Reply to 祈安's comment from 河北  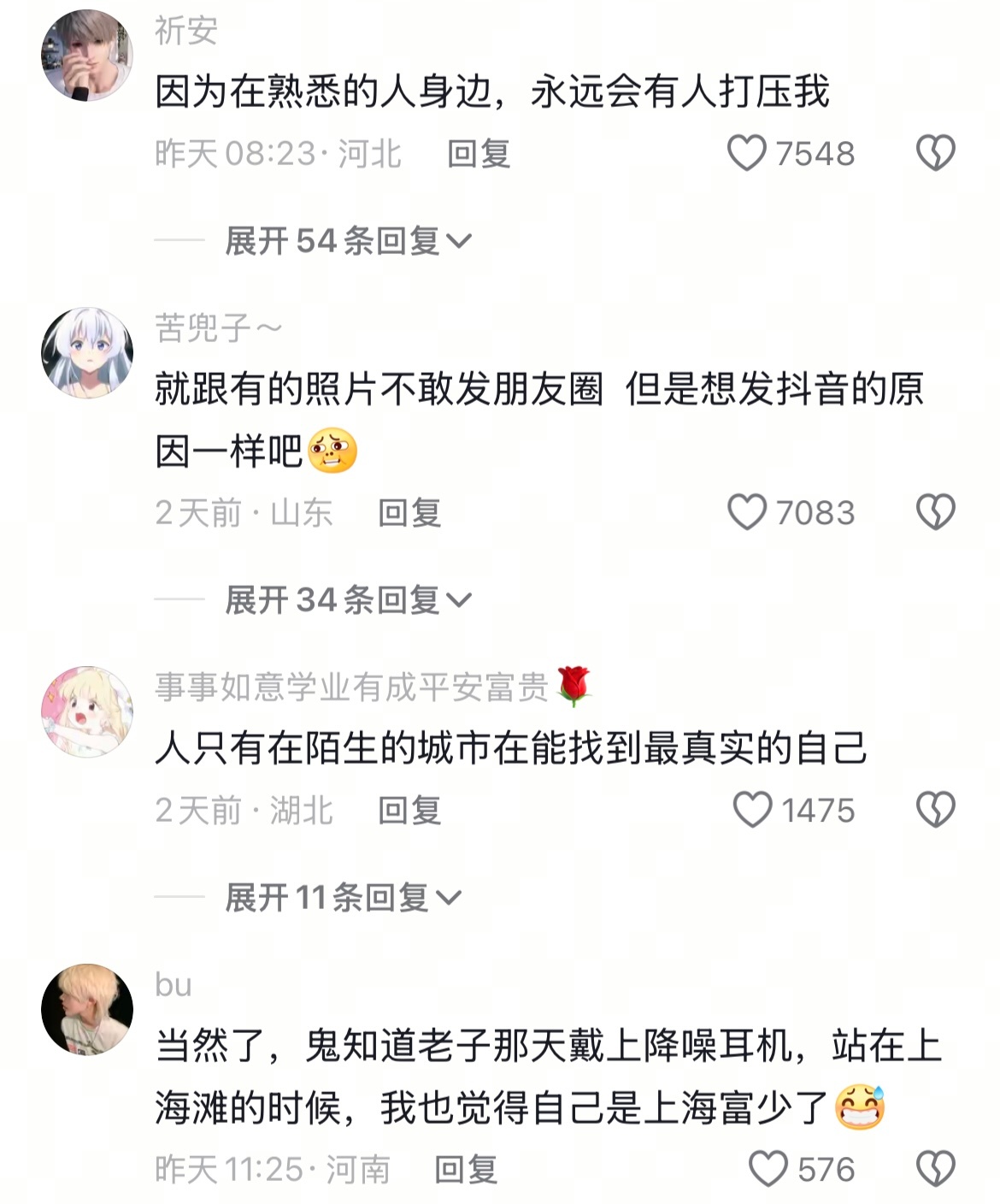(479, 154)
